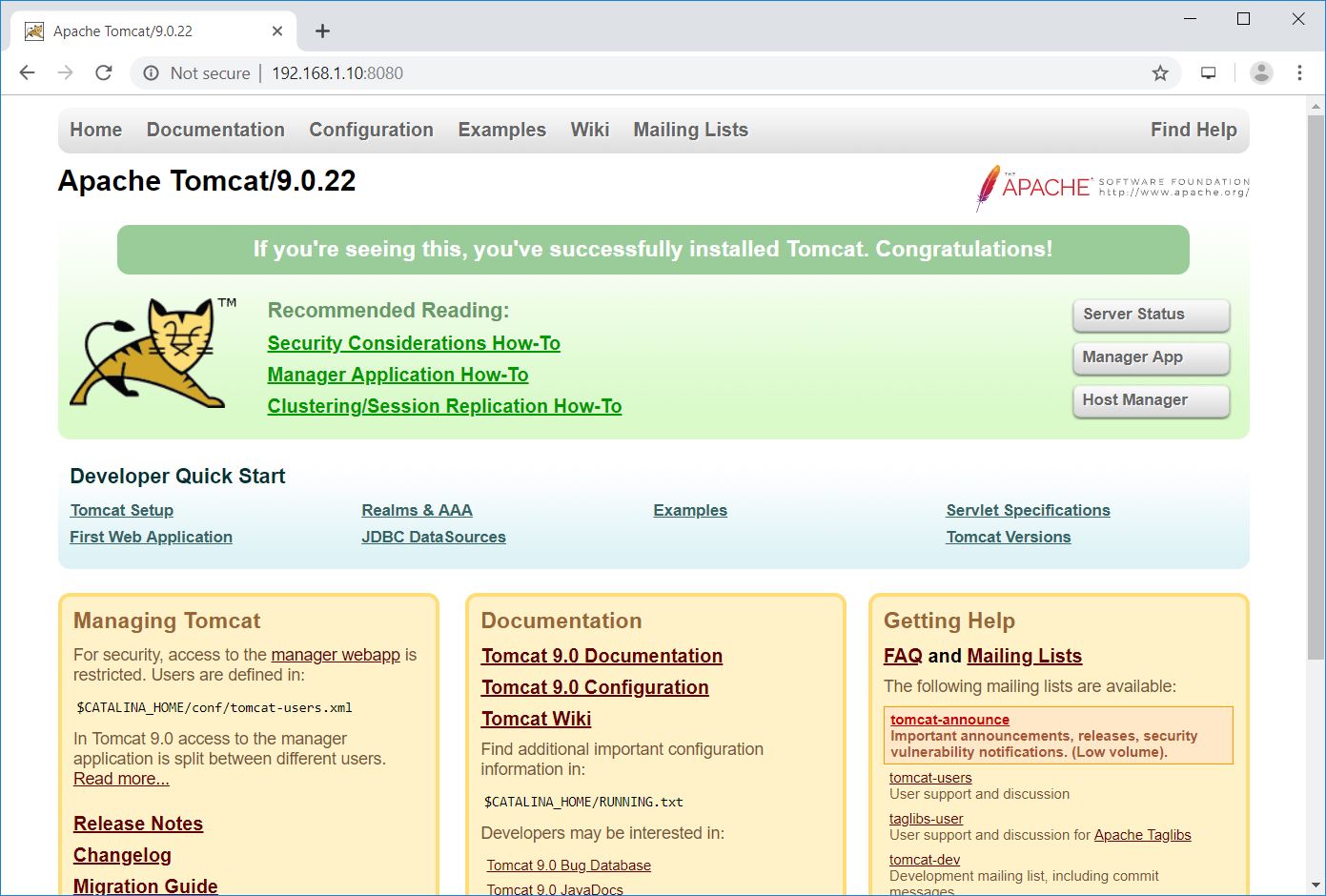Open Tomcat Versions link
Image resolution: width=1326 pixels, height=896 pixels.
pyautogui.click(x=1008, y=537)
